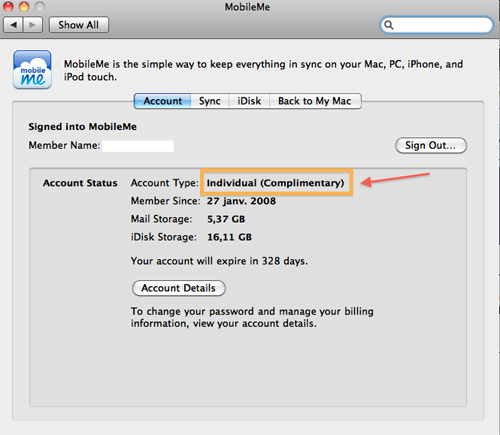The width and height of the screenshot is (500, 435).
Task: Open the Sync tab
Action: click(210, 101)
